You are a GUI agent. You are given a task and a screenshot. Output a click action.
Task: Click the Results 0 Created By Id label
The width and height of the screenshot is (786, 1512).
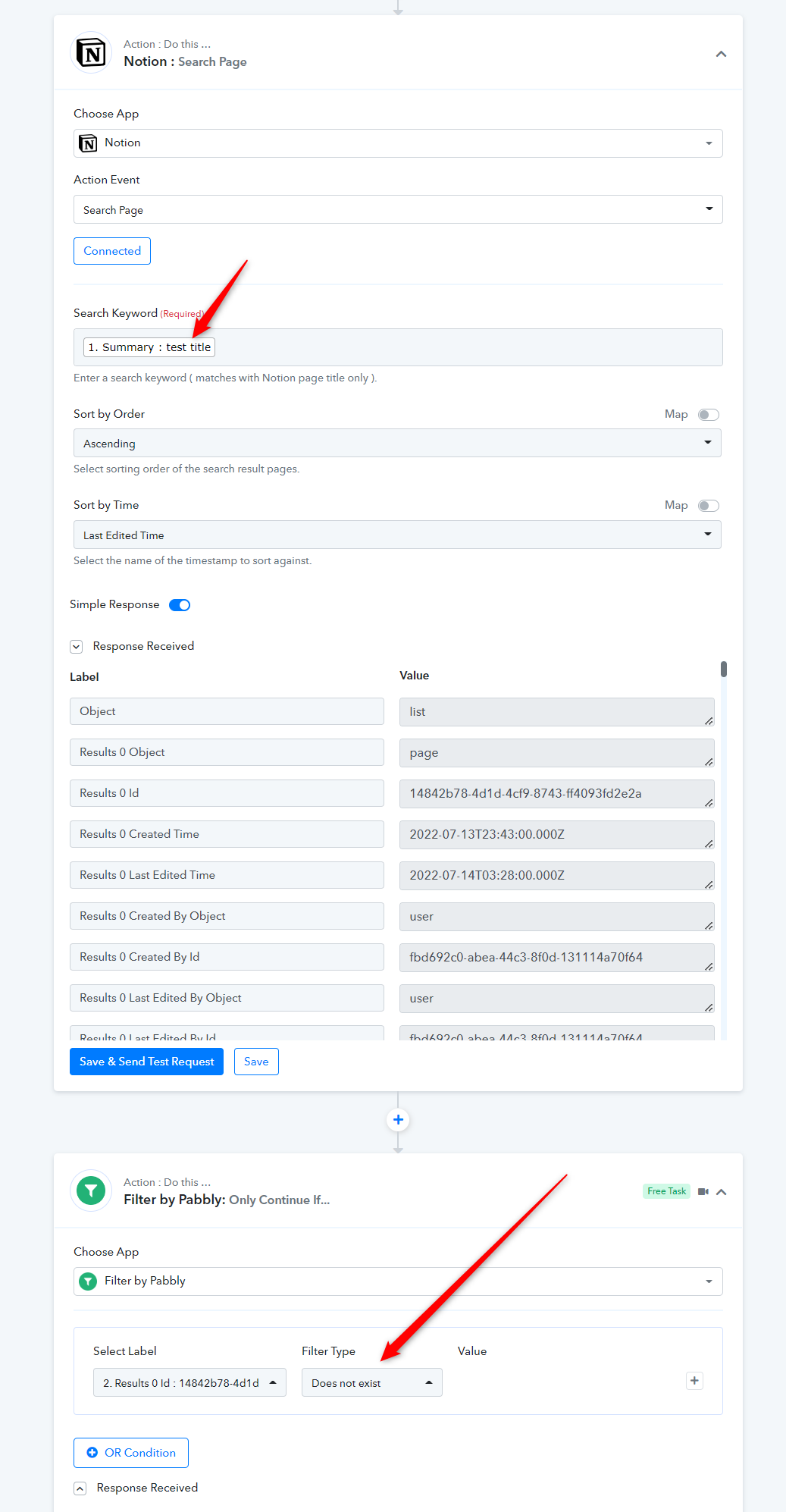[227, 957]
